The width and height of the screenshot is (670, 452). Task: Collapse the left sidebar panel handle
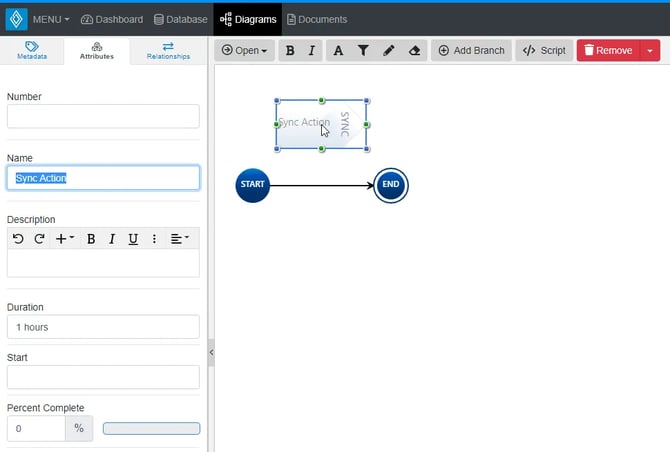pos(211,352)
